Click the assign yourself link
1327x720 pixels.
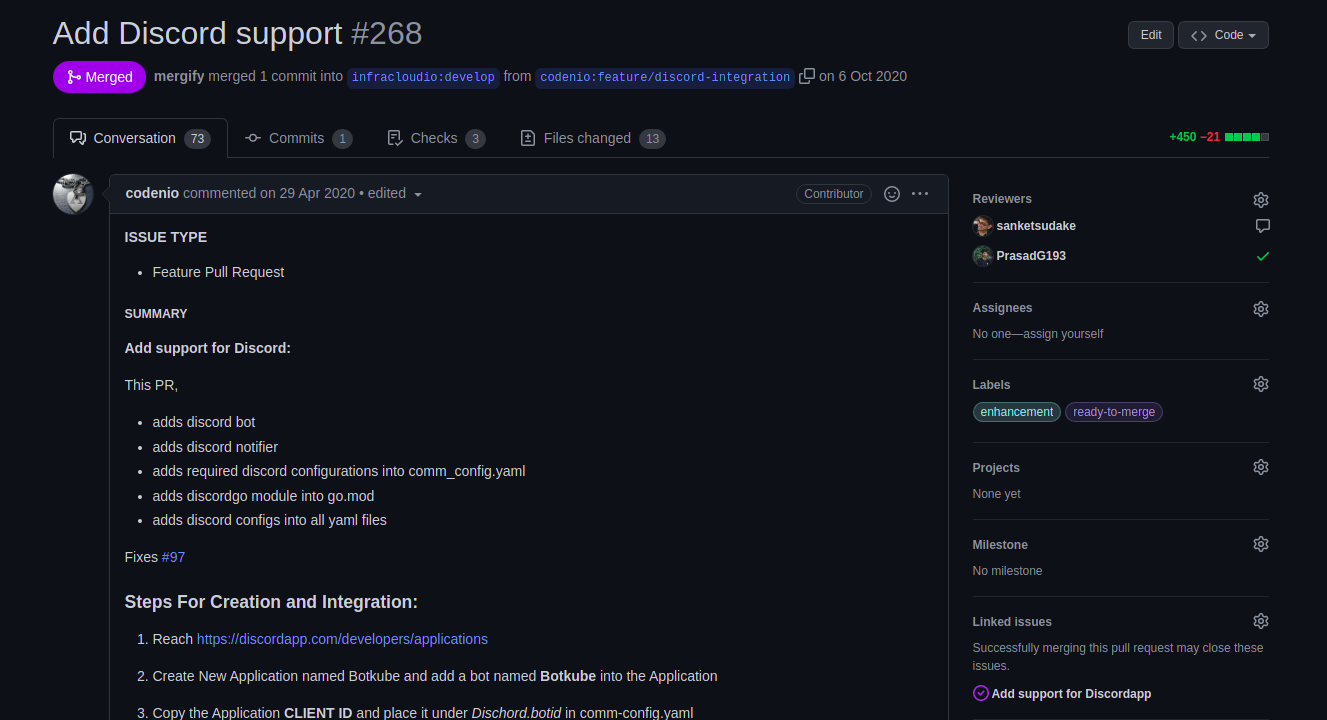click(1063, 334)
